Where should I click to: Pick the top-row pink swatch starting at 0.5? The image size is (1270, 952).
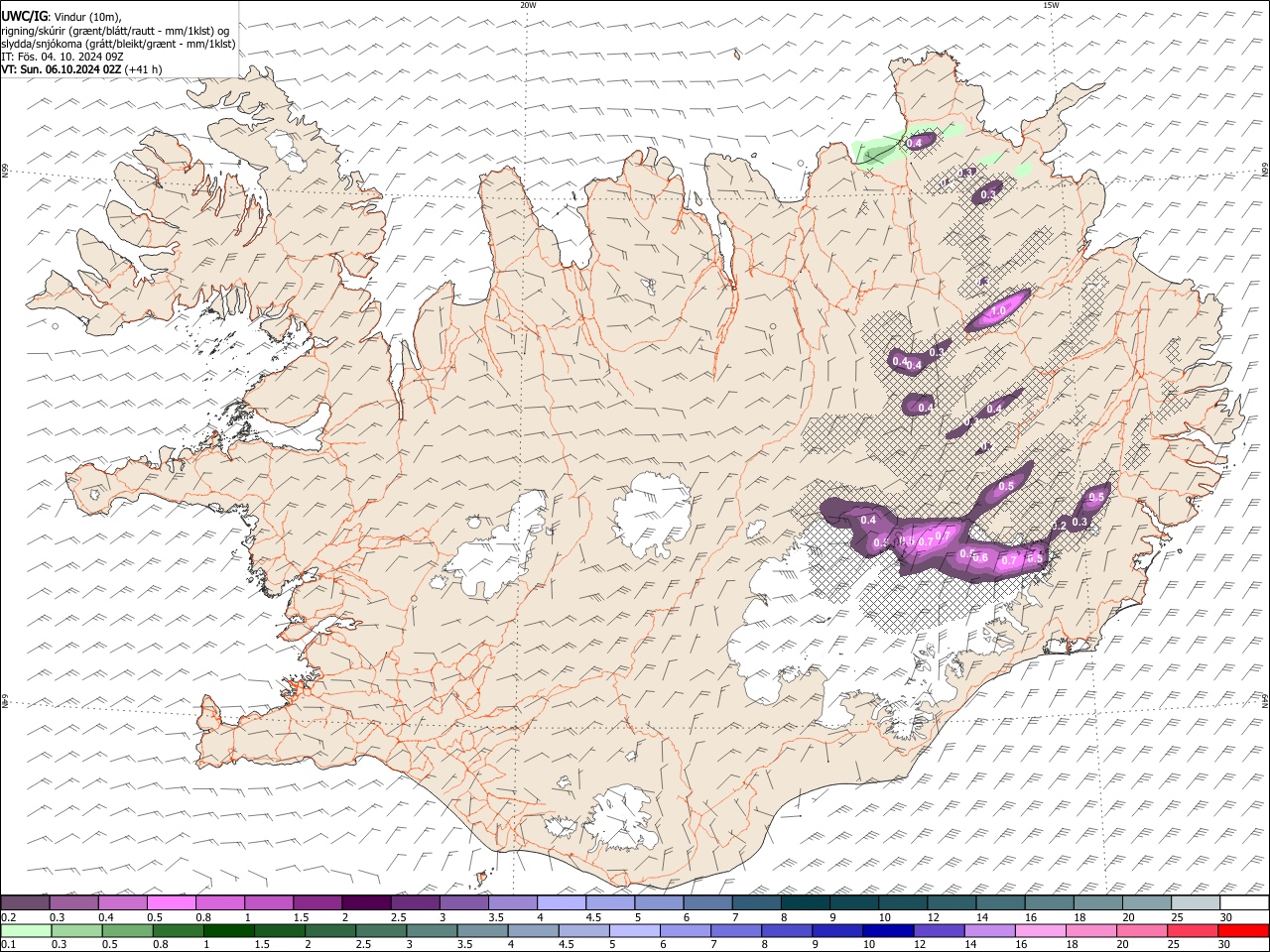(x=172, y=902)
